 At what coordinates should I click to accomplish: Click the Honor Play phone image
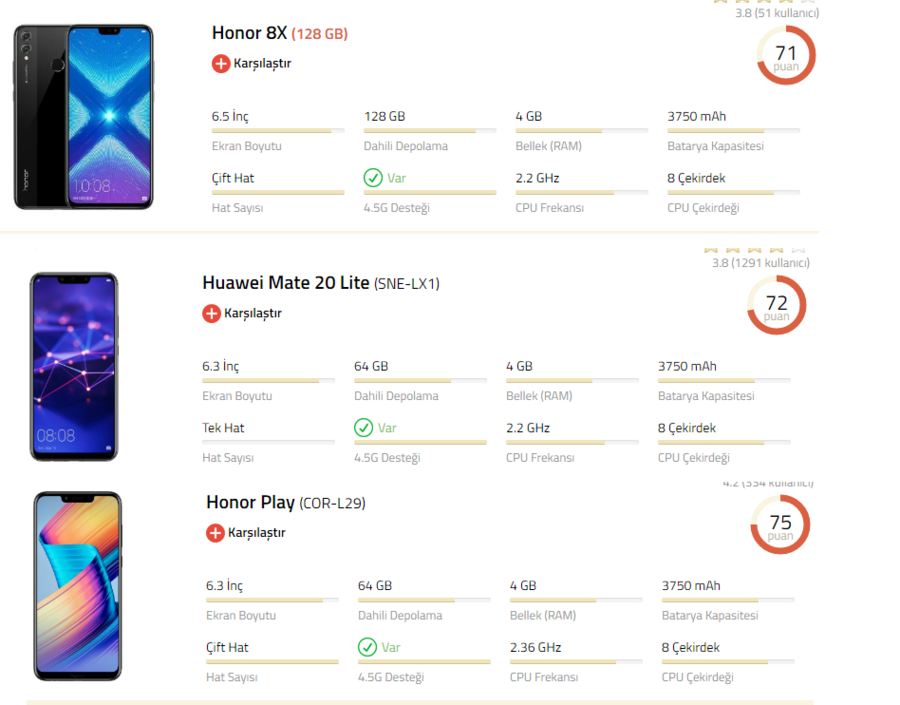click(x=77, y=586)
